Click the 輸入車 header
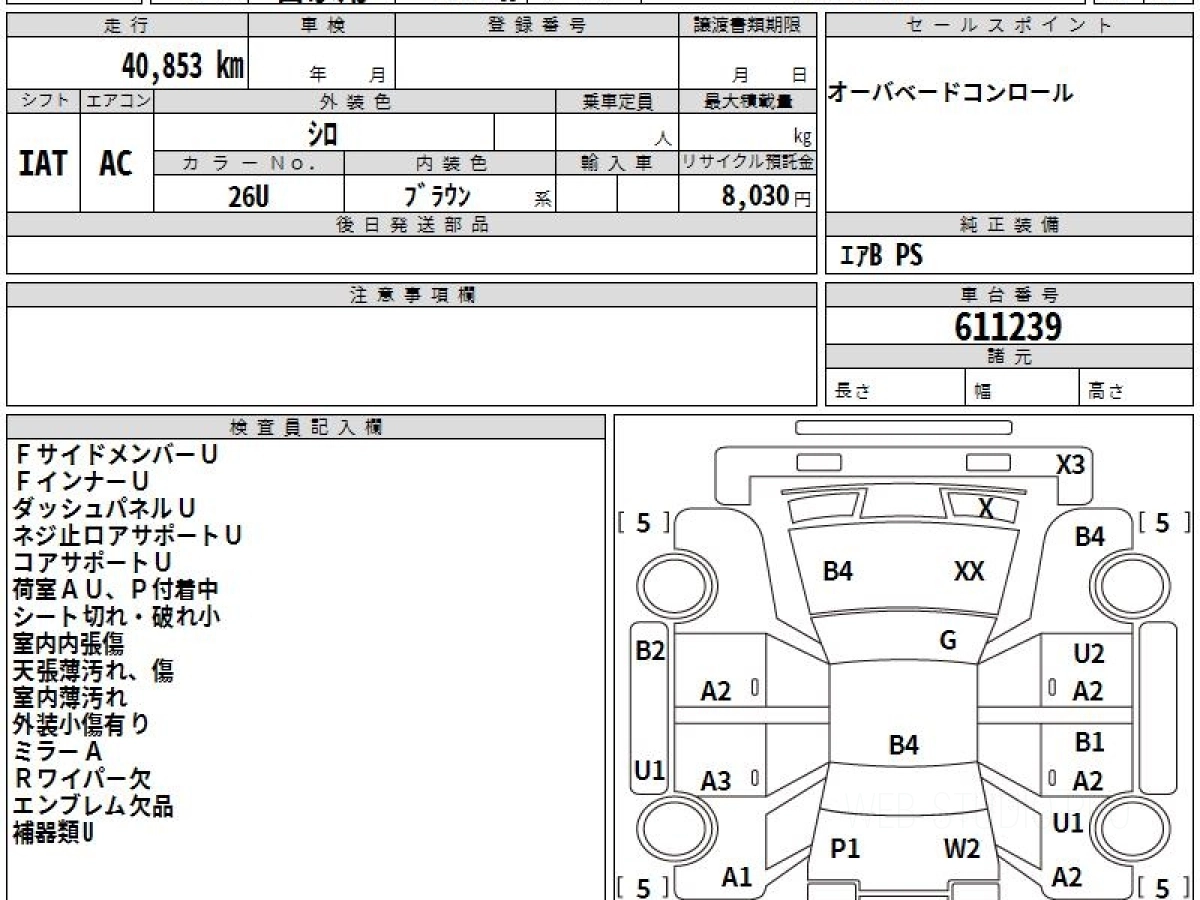The height and width of the screenshot is (900, 1200). (617, 163)
